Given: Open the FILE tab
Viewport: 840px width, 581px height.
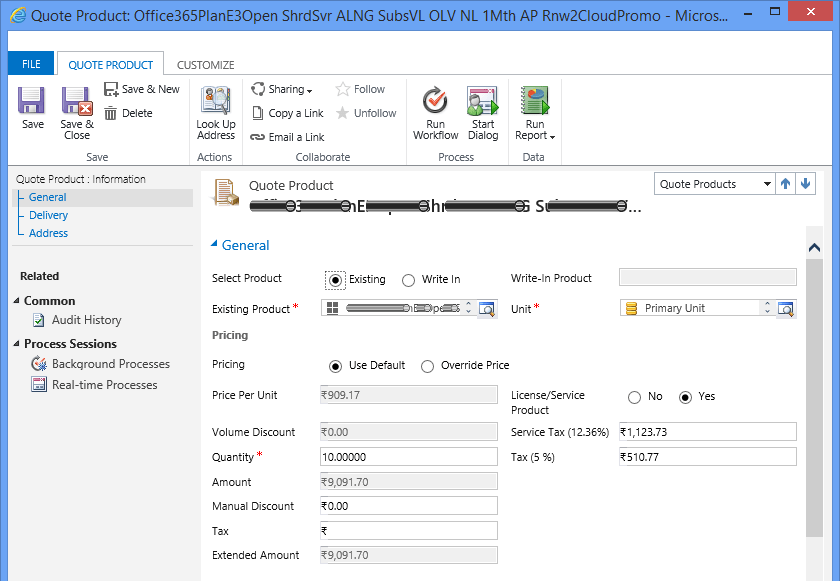Looking at the screenshot, I should coord(31,64).
